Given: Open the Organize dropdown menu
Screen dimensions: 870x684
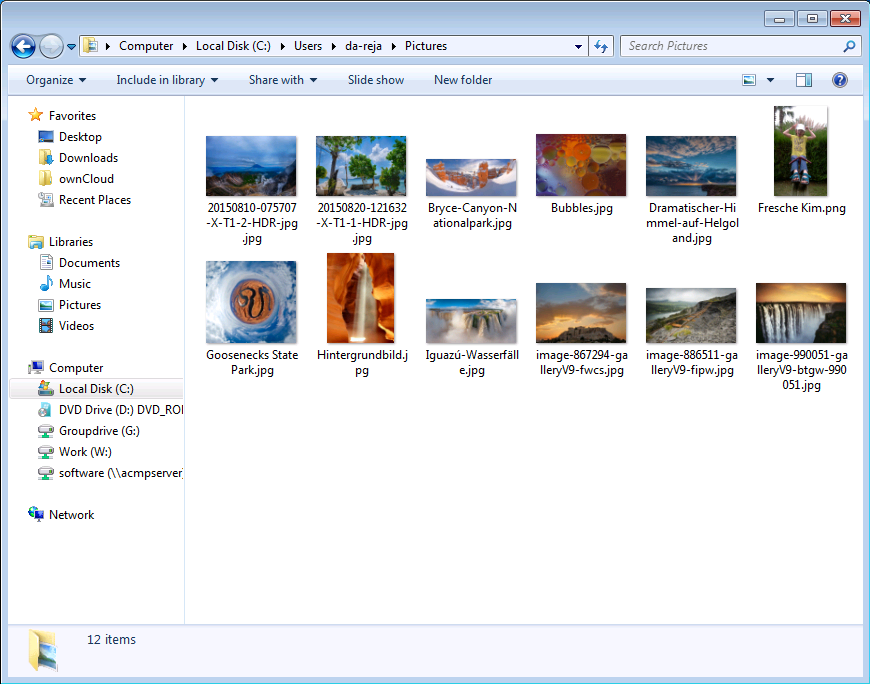Looking at the screenshot, I should 56,80.
